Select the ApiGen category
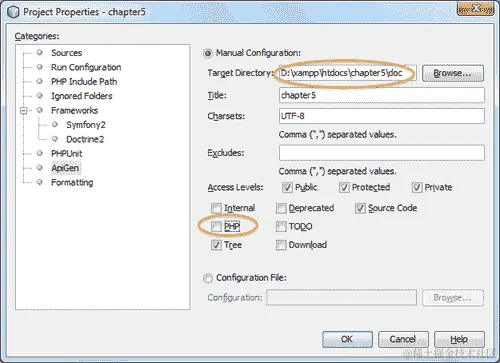The height and width of the screenshot is (363, 500). [x=65, y=168]
